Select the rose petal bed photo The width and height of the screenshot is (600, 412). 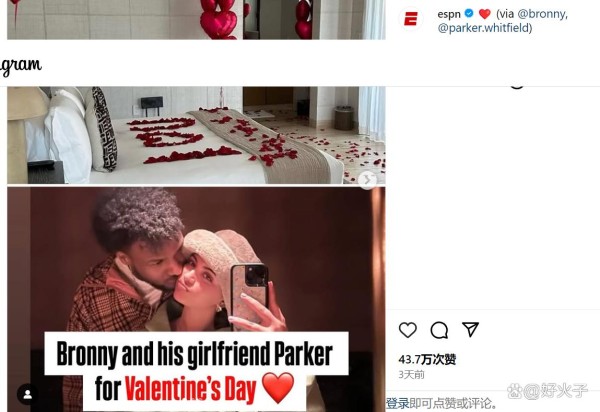[x=196, y=135]
